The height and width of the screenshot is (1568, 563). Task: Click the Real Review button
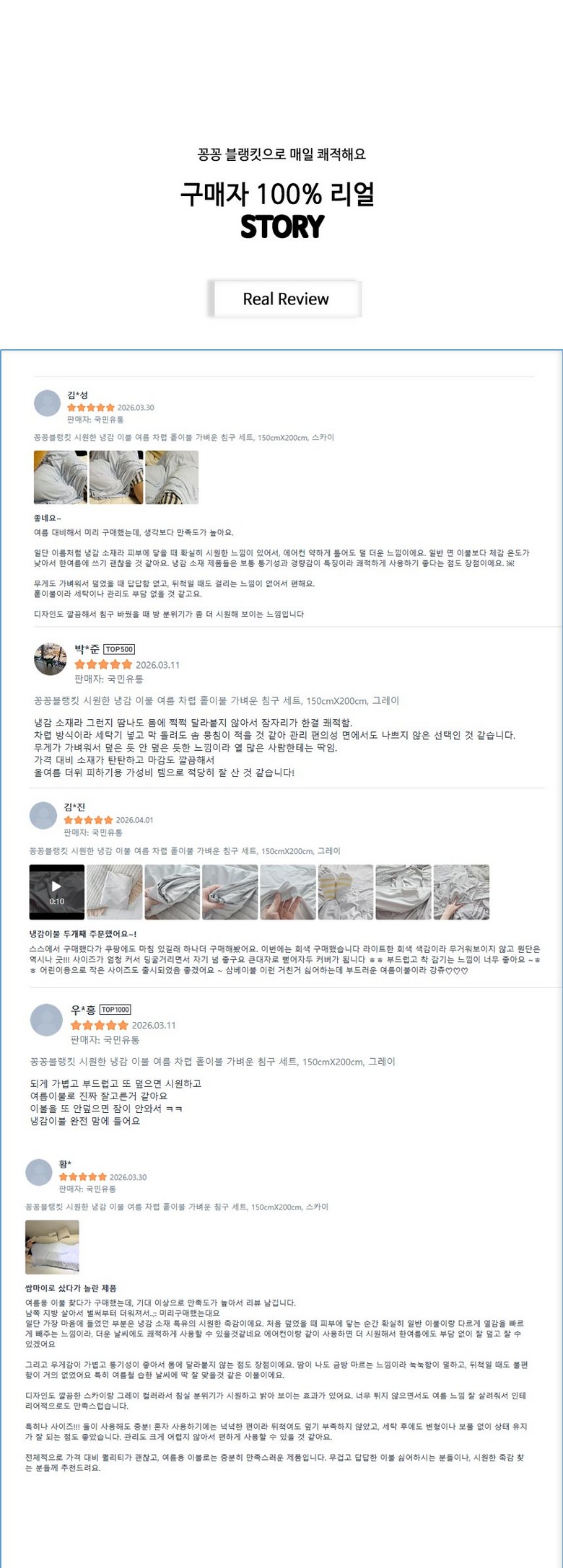click(285, 299)
